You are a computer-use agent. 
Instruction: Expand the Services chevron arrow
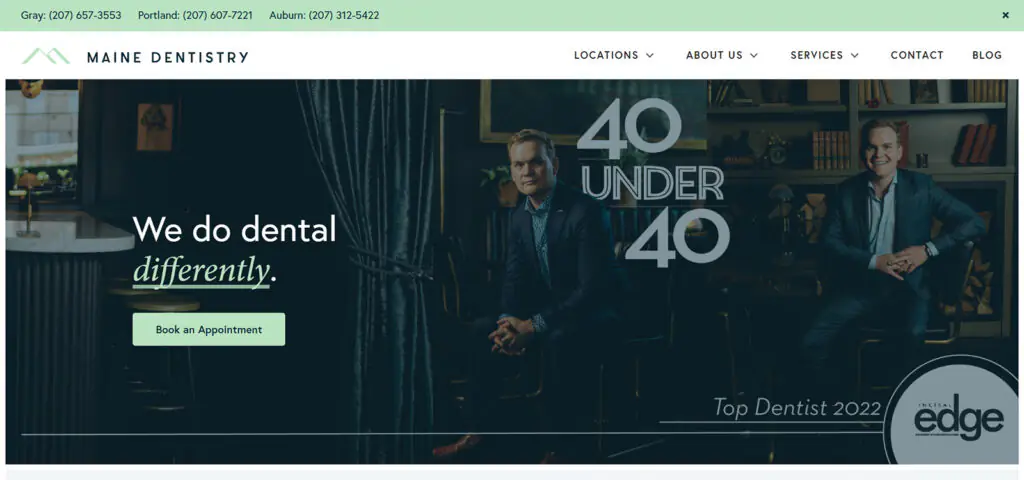click(854, 56)
